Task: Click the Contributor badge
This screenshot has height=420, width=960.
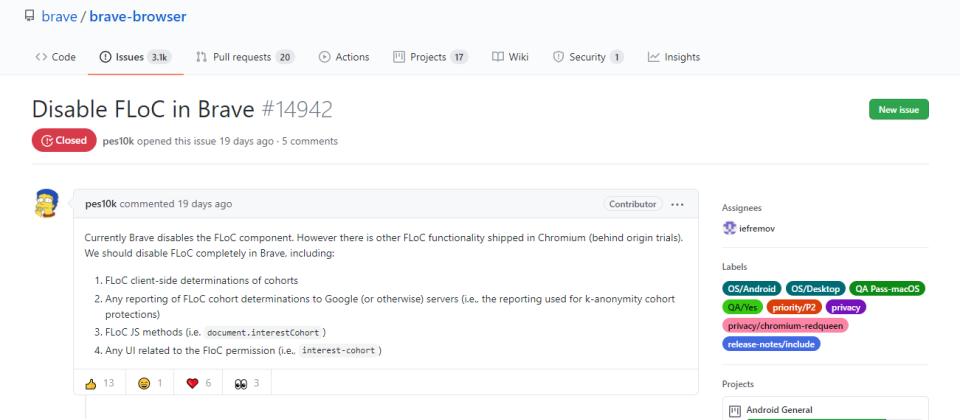Action: pyautogui.click(x=633, y=204)
